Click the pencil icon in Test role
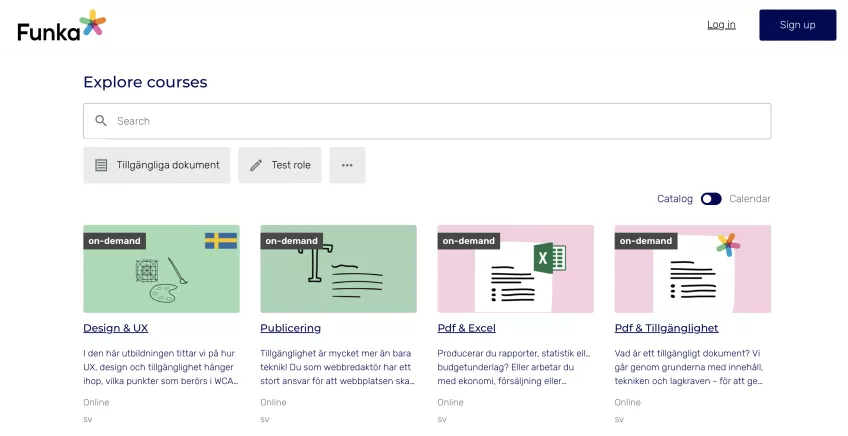Image resolution: width=848 pixels, height=436 pixels. tap(256, 165)
